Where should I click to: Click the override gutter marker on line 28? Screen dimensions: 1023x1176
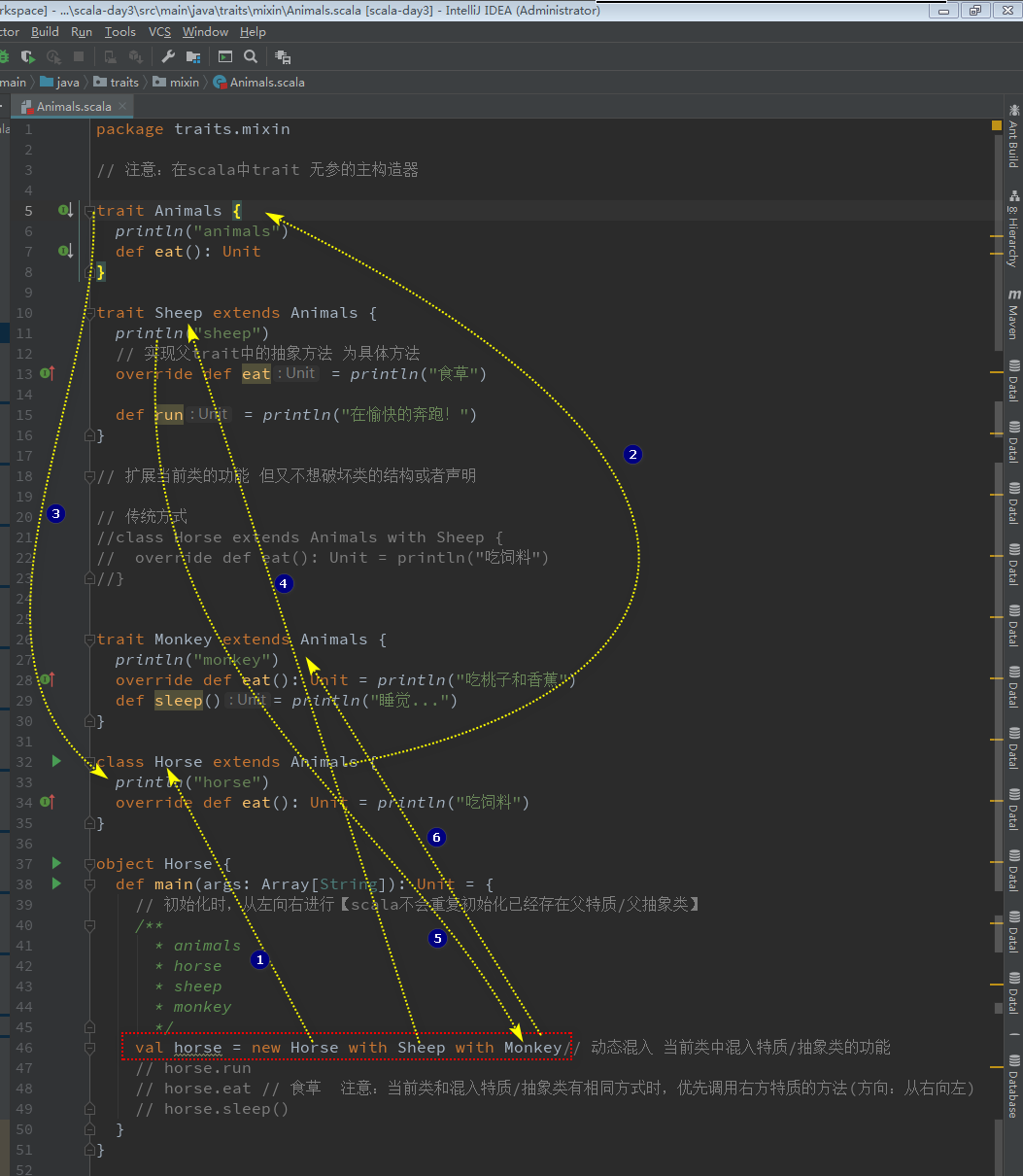[x=47, y=679]
